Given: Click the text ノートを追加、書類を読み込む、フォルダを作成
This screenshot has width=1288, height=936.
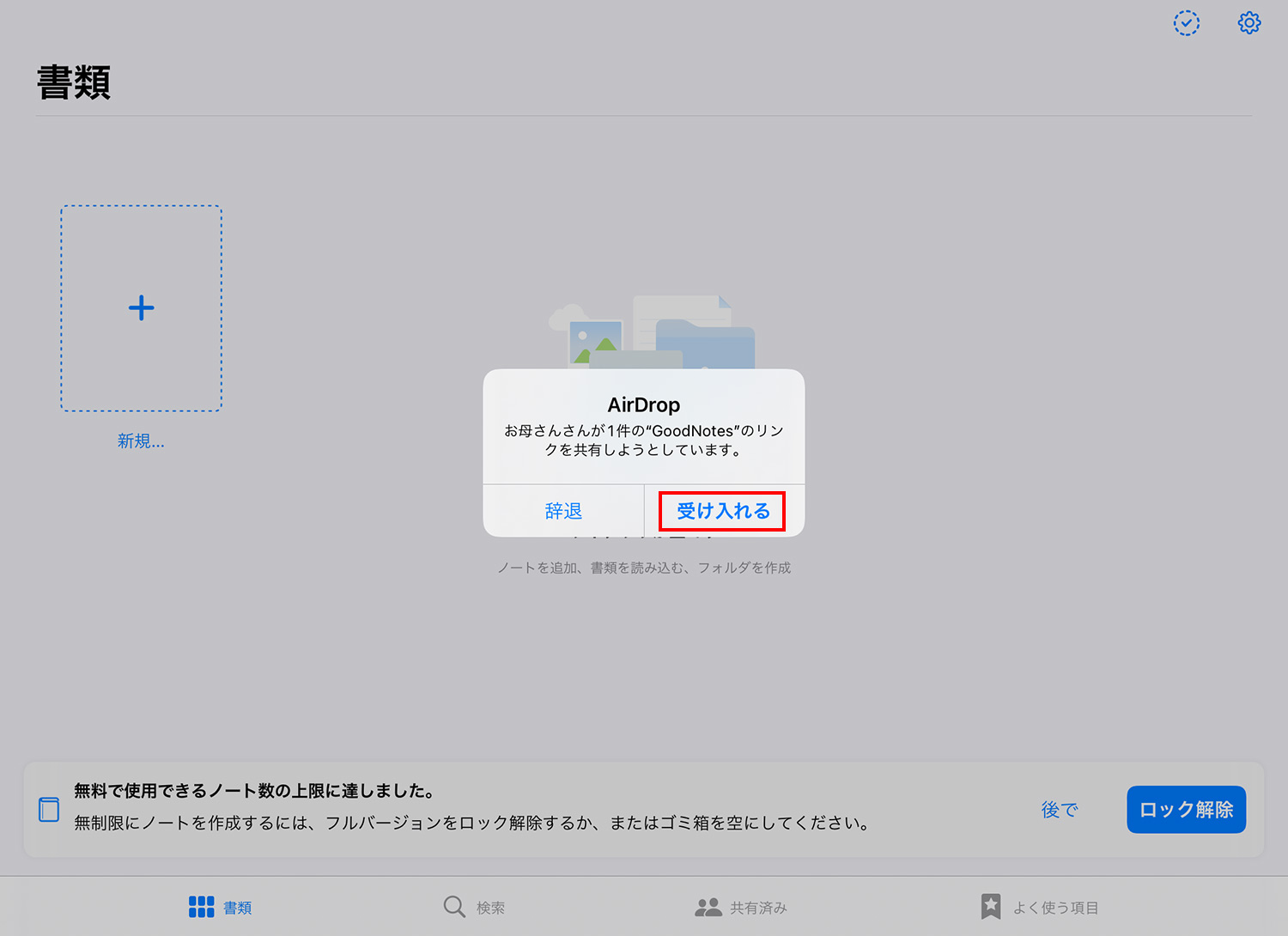Looking at the screenshot, I should point(644,568).
